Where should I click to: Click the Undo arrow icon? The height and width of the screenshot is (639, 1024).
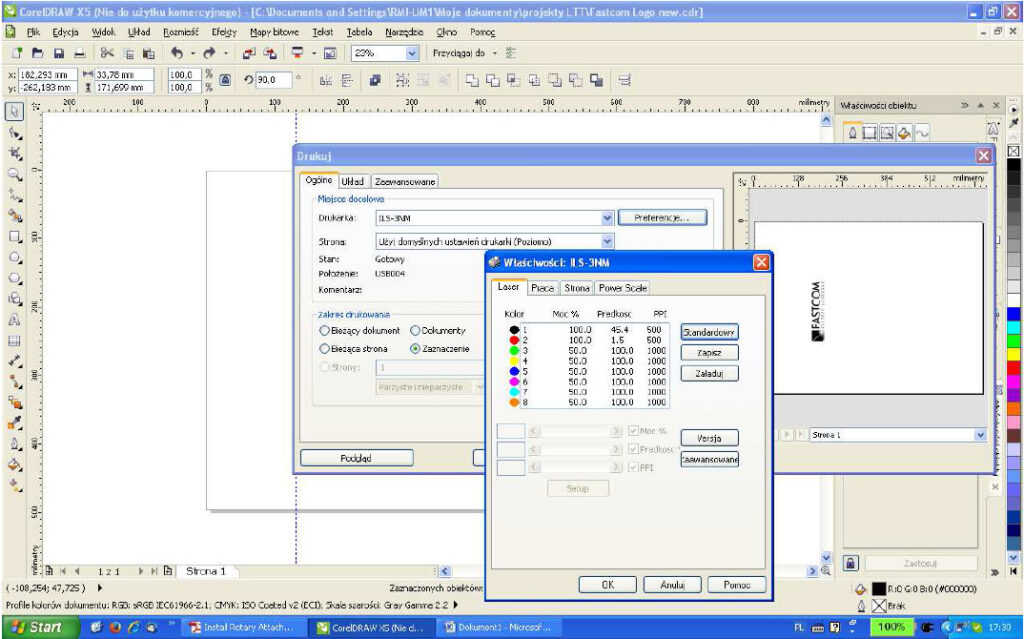pyautogui.click(x=177, y=52)
